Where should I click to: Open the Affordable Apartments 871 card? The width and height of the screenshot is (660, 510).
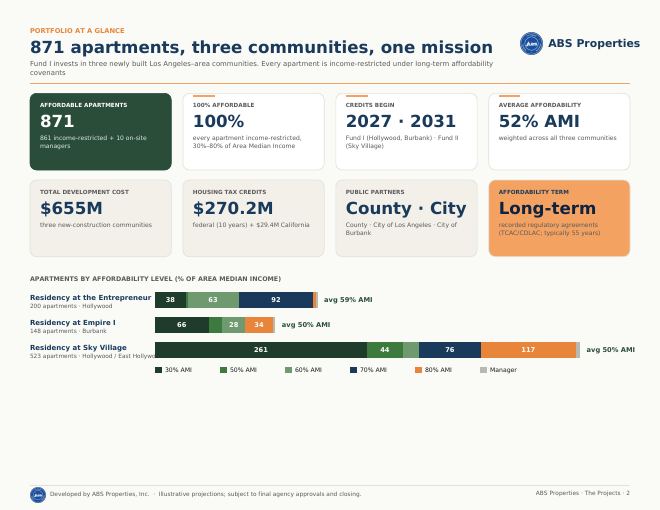tap(101, 132)
